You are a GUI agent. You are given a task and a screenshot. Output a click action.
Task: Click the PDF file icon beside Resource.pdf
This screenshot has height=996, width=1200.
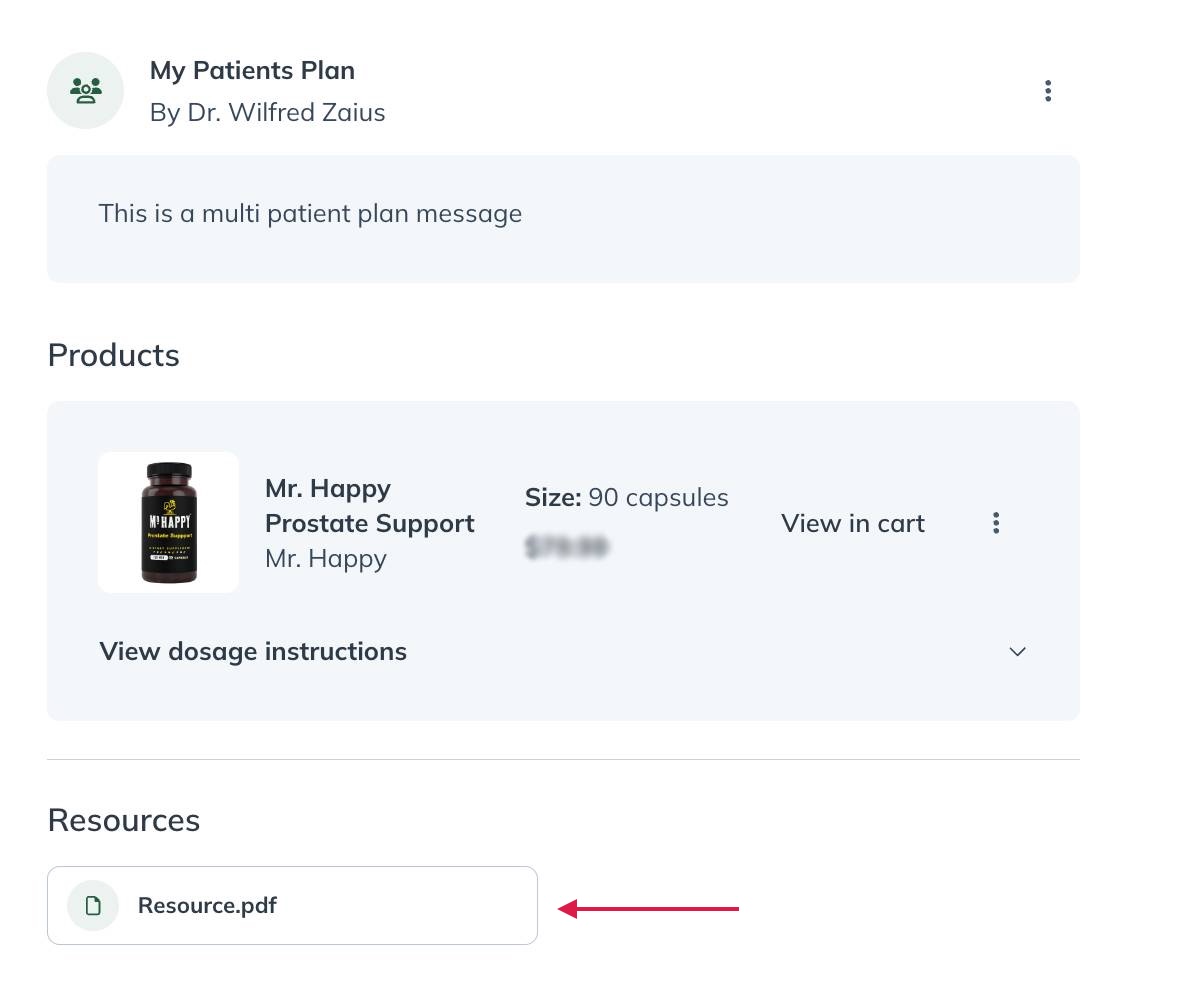pyautogui.click(x=92, y=905)
